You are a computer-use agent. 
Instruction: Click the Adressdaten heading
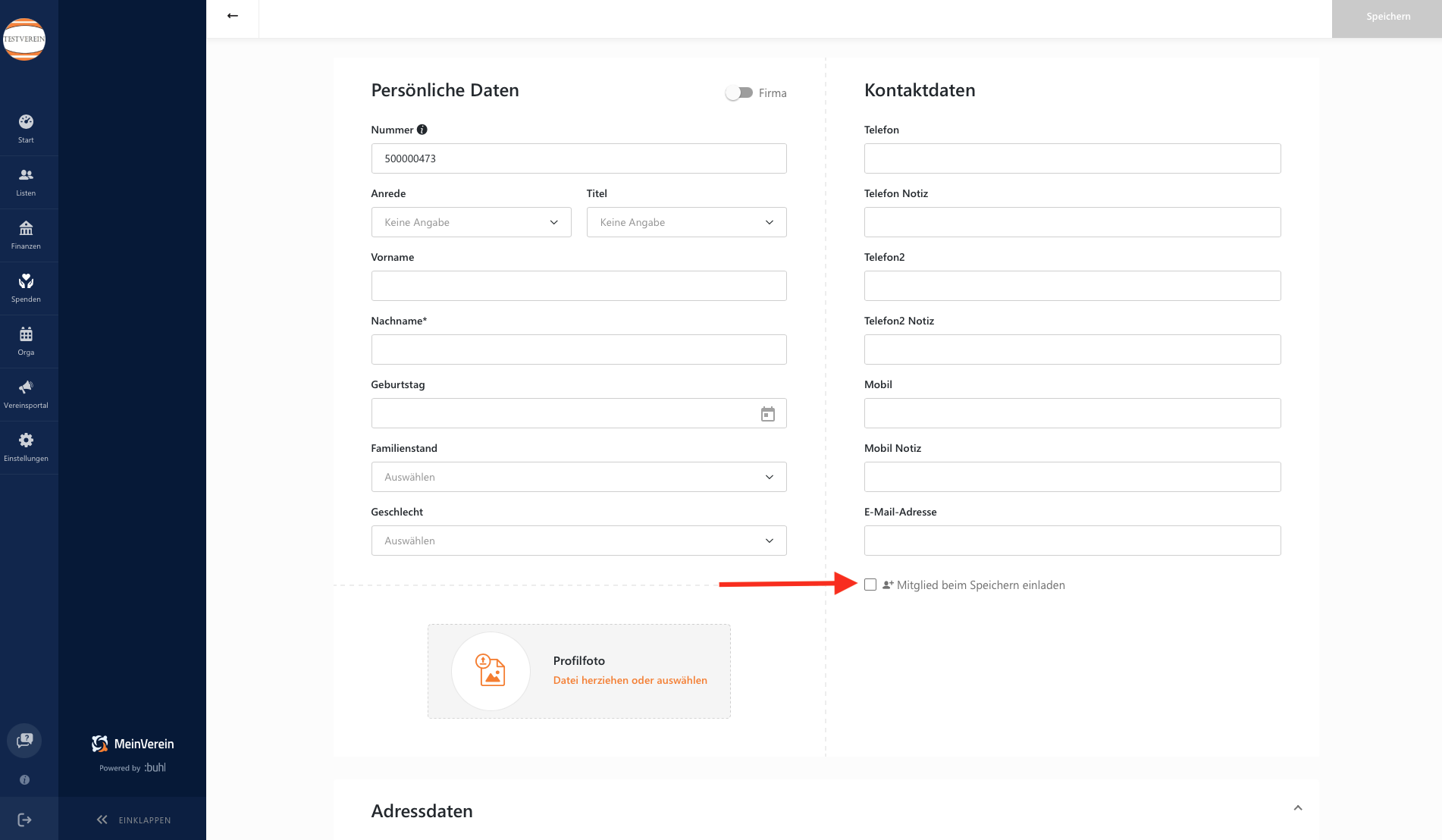[422, 810]
